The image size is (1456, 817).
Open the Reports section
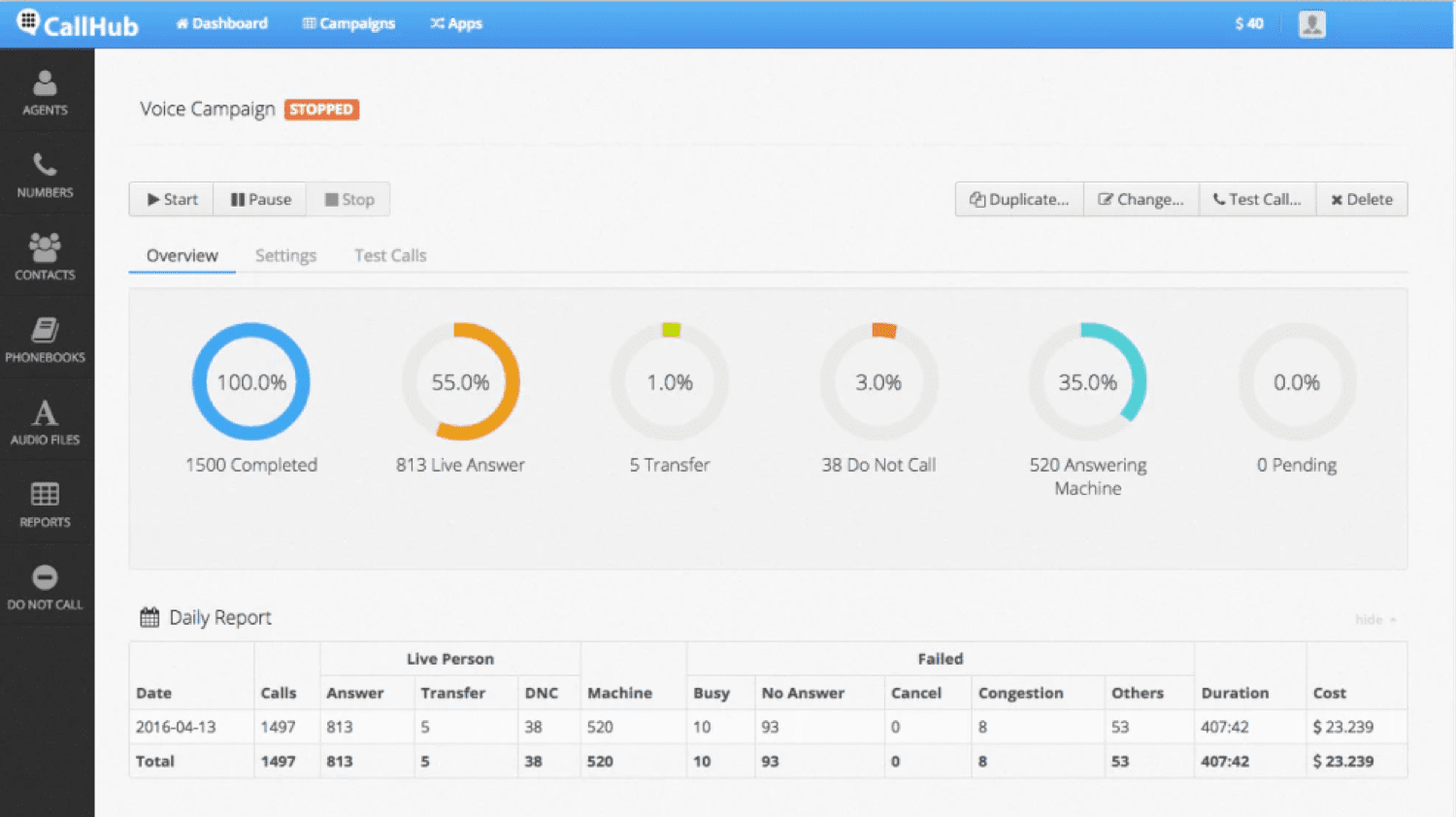click(x=45, y=505)
